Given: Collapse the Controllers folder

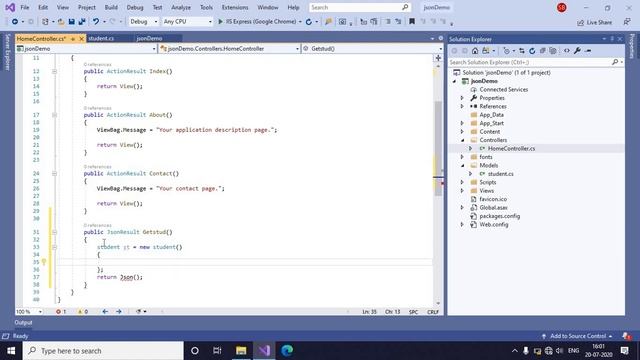Looking at the screenshot, I should (x=462, y=140).
